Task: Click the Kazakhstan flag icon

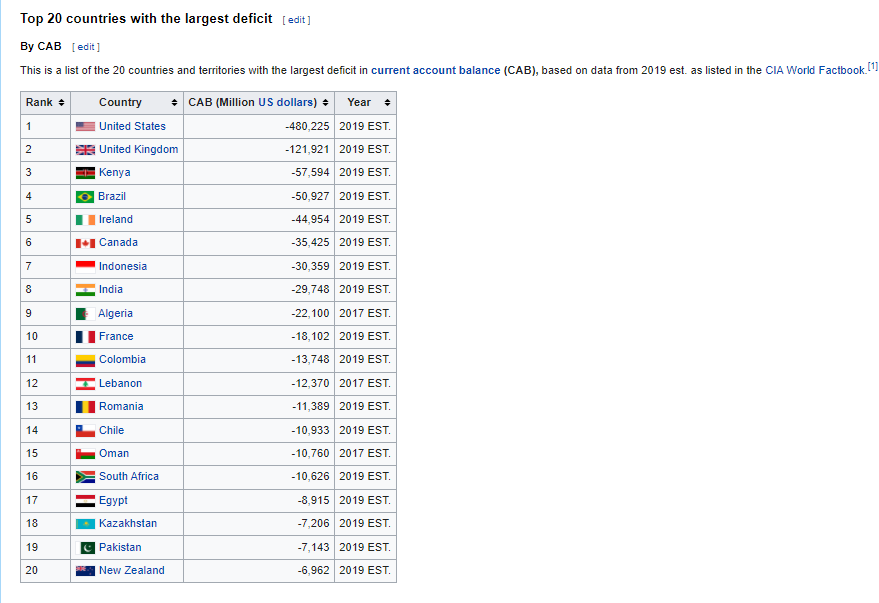Action: pyautogui.click(x=85, y=523)
